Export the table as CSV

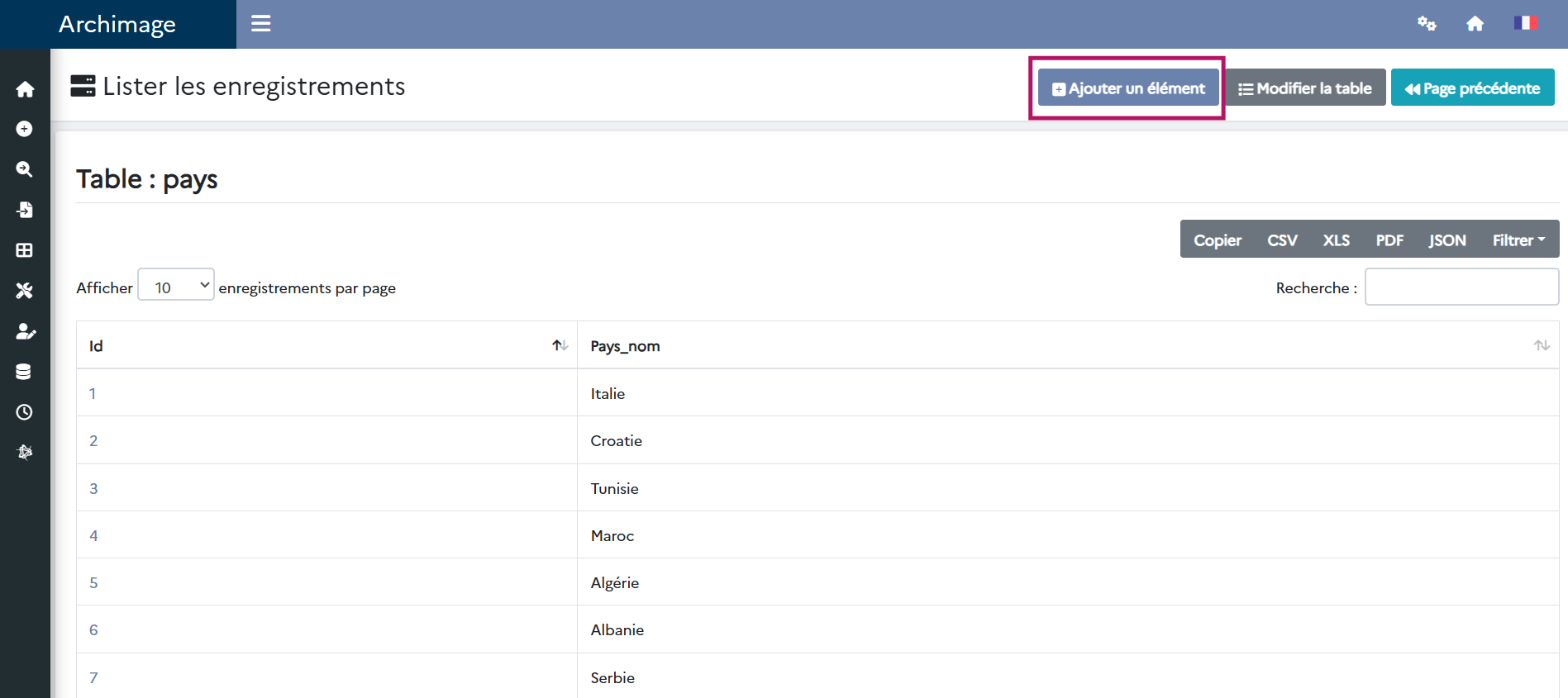click(1282, 240)
